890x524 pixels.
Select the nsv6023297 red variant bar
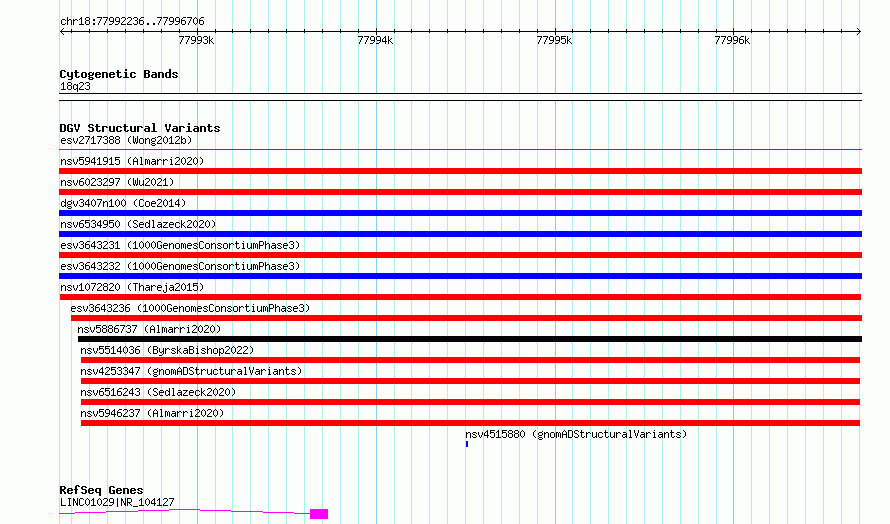pos(460,192)
